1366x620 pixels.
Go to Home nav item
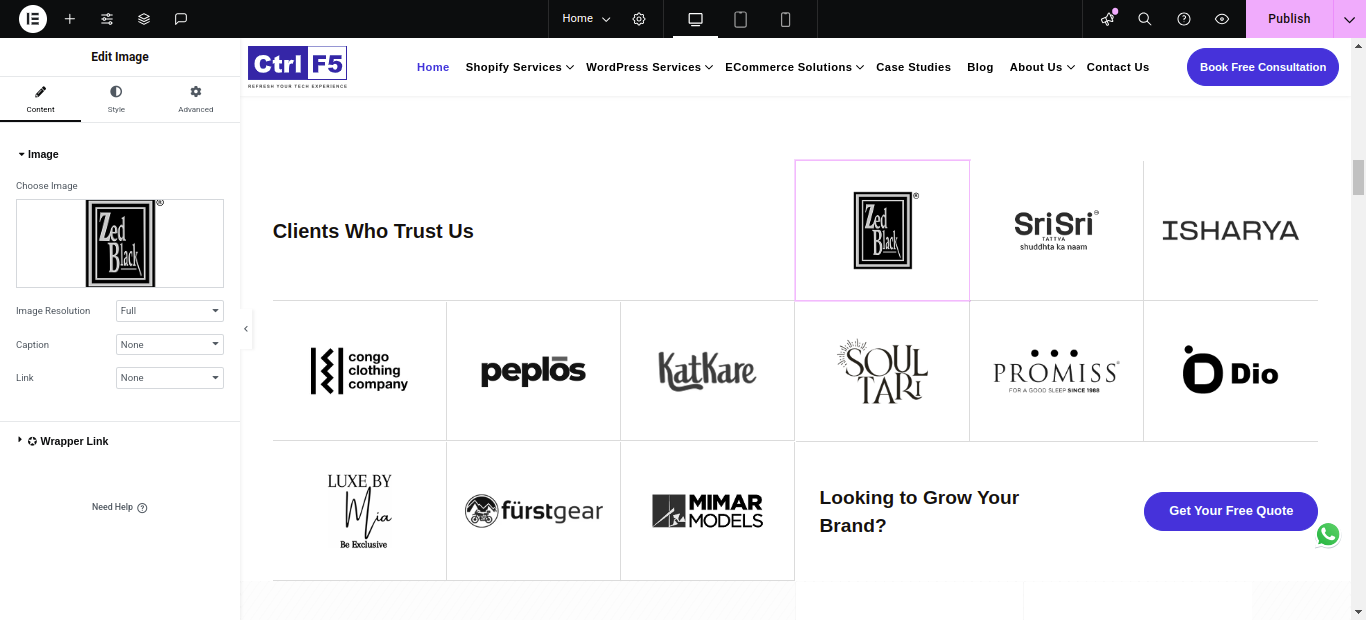tap(433, 67)
